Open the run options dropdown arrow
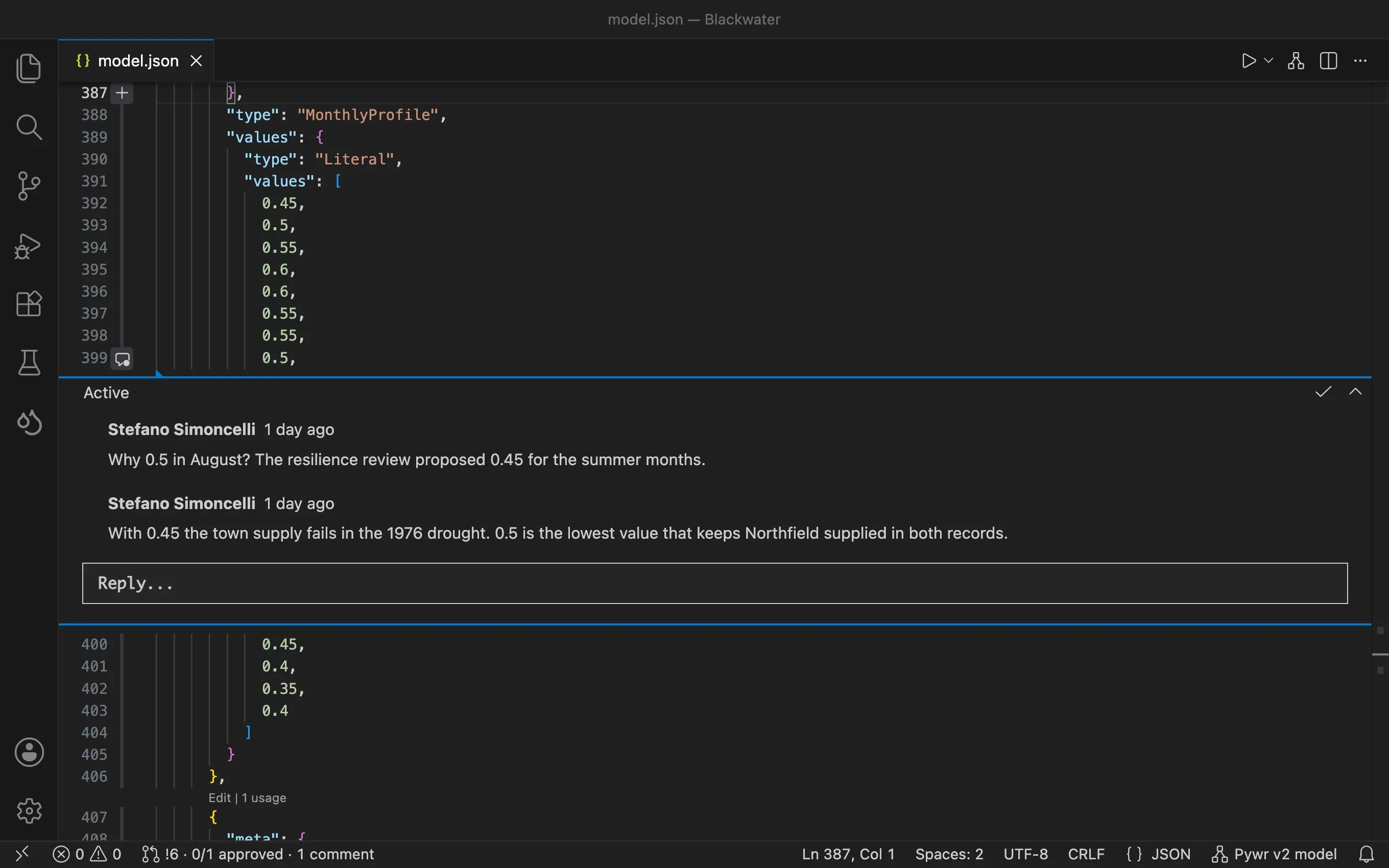 [x=1268, y=60]
